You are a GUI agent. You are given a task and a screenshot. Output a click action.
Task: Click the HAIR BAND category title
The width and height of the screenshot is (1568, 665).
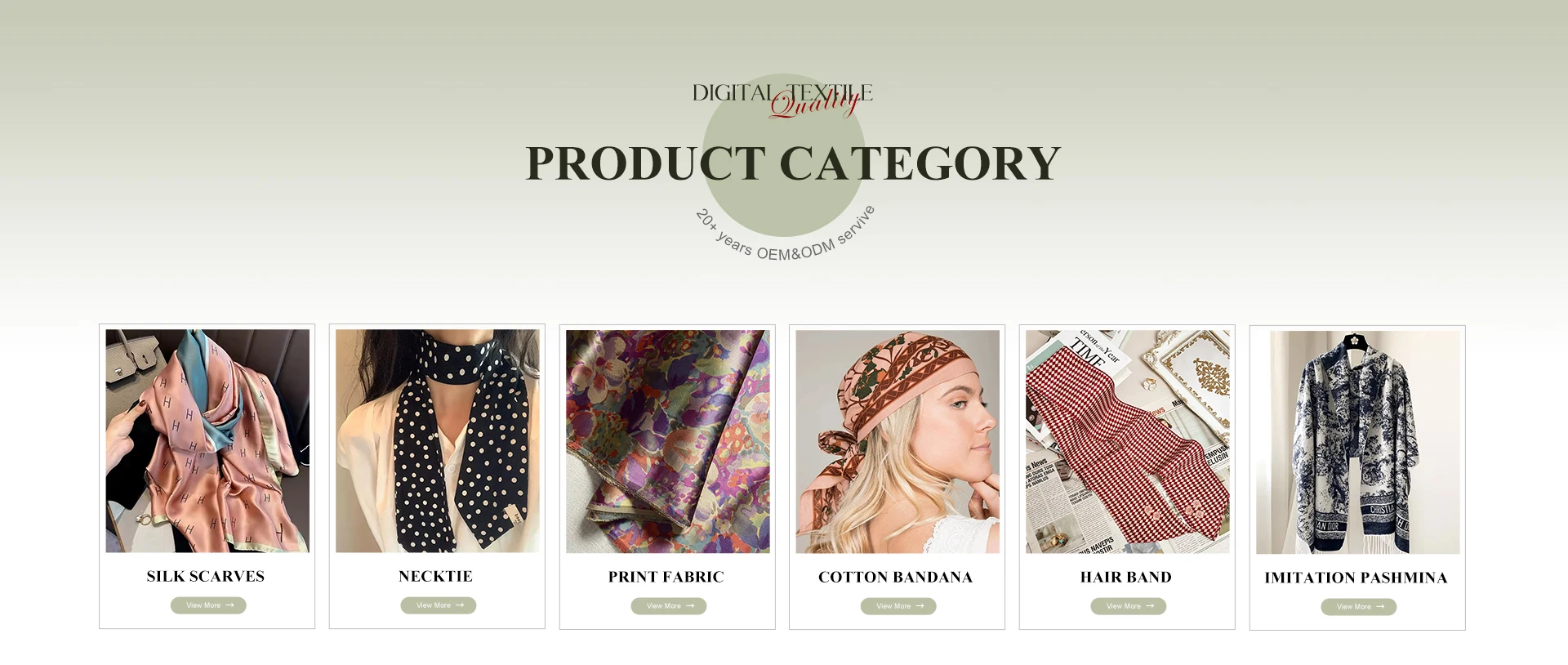click(x=1126, y=578)
